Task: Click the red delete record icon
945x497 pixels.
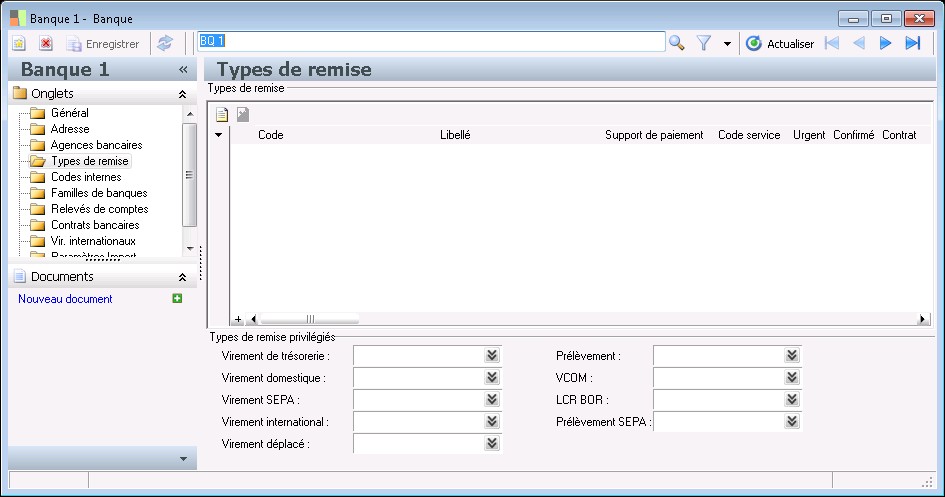Action: point(45,43)
